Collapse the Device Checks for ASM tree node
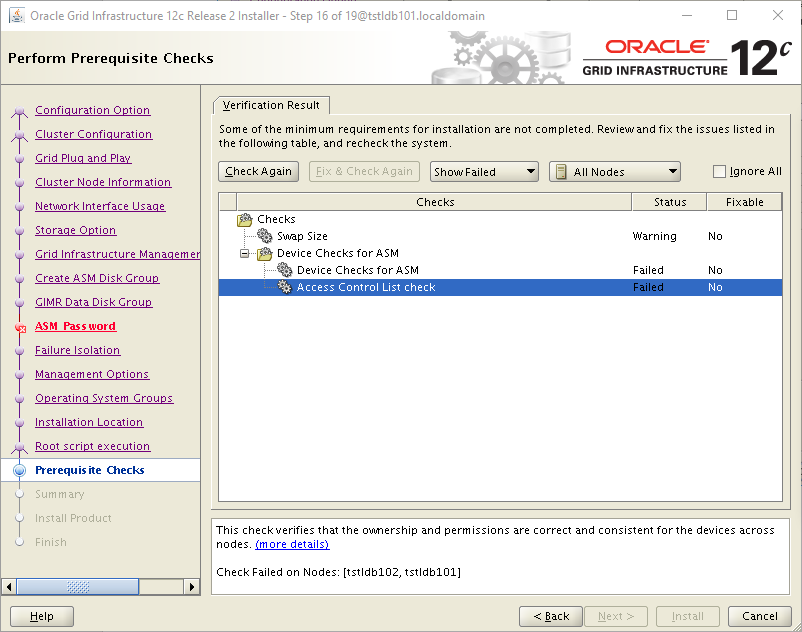Image resolution: width=802 pixels, height=632 pixels. (245, 253)
